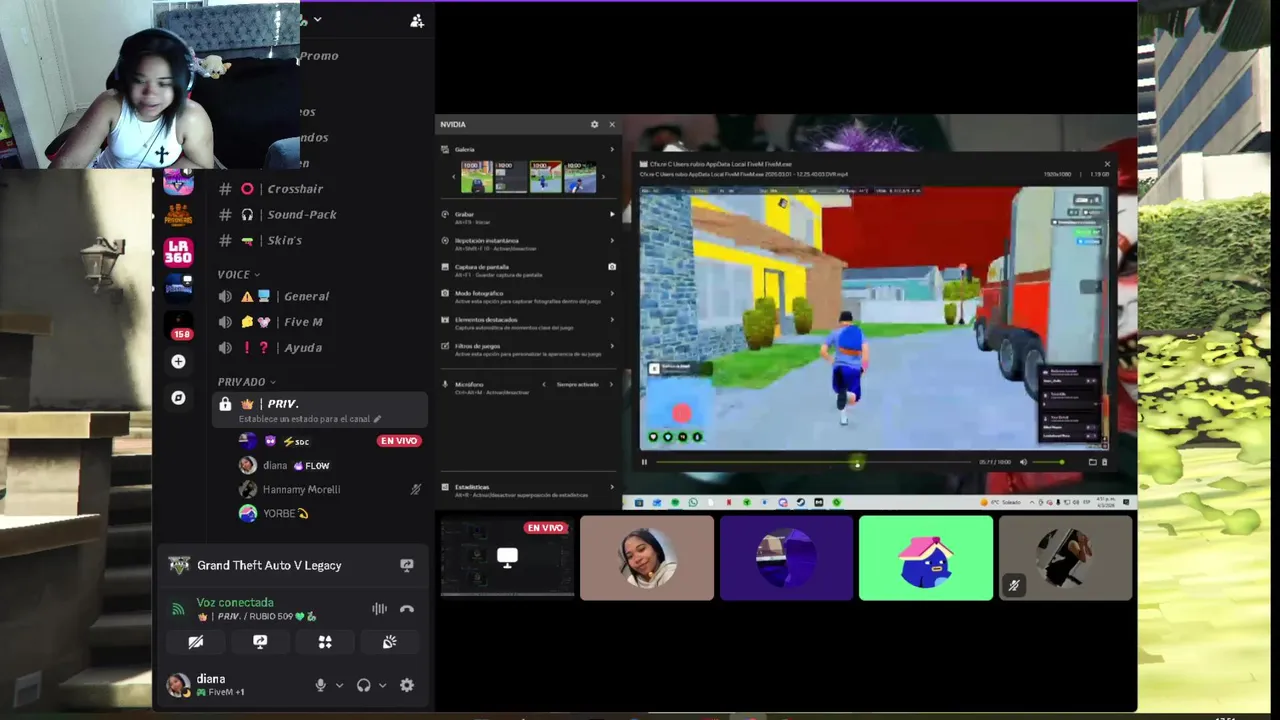Image resolution: width=1280 pixels, height=720 pixels.
Task: Add a server with the plus icon
Action: tap(178, 361)
